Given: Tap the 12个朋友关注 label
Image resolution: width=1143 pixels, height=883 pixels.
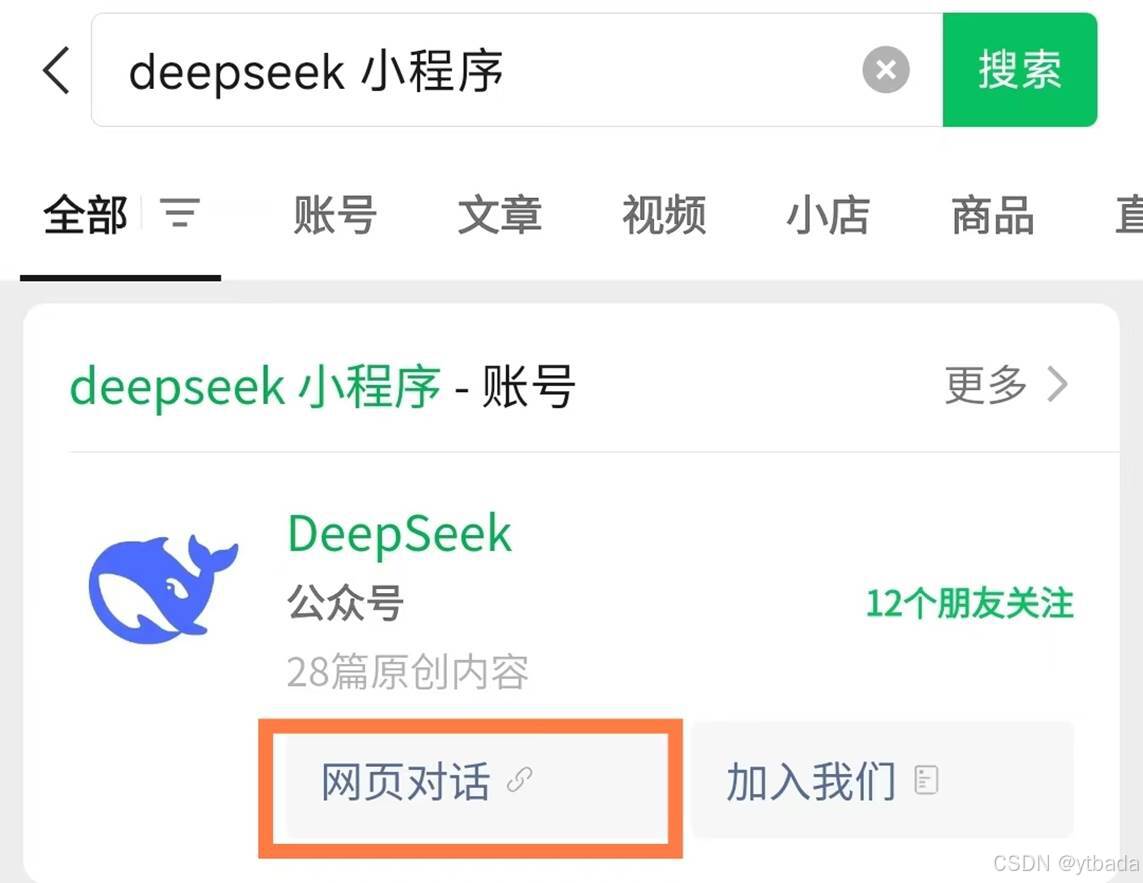Looking at the screenshot, I should pyautogui.click(x=970, y=604).
